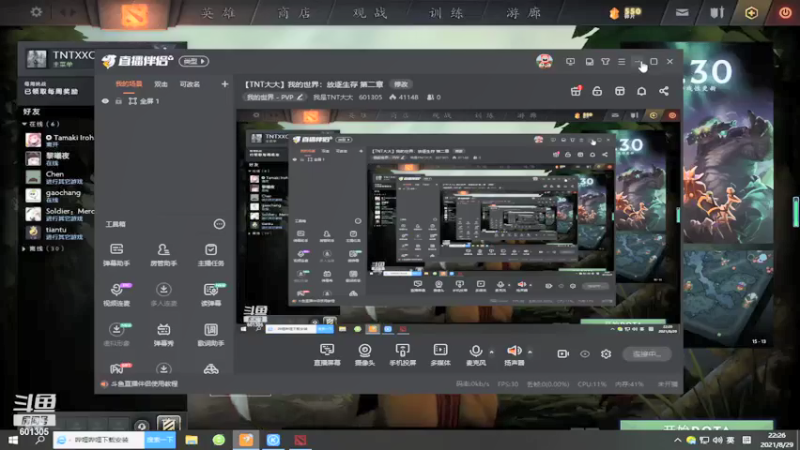Open the 观战 Watch tab in Dota 2
The image size is (800, 450).
370,13
